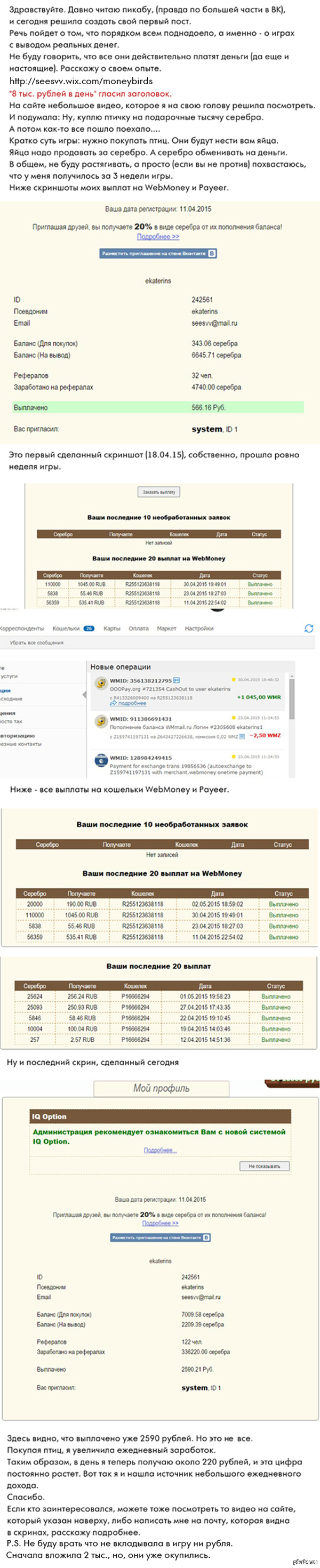Collapse the WebMoney left sidebar arrow
320x1568 pixels.
[84, 695]
